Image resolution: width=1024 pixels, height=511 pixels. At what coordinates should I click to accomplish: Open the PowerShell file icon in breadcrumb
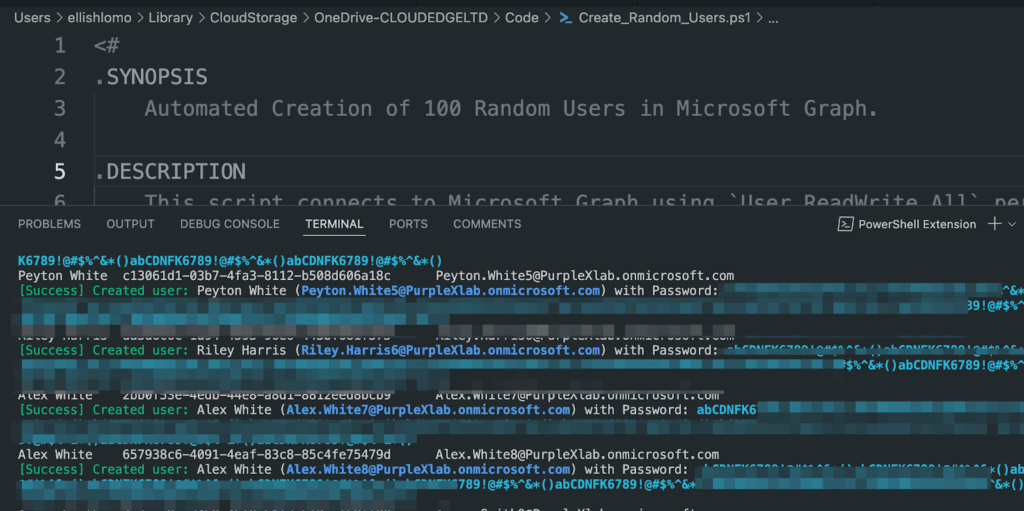tap(566, 18)
